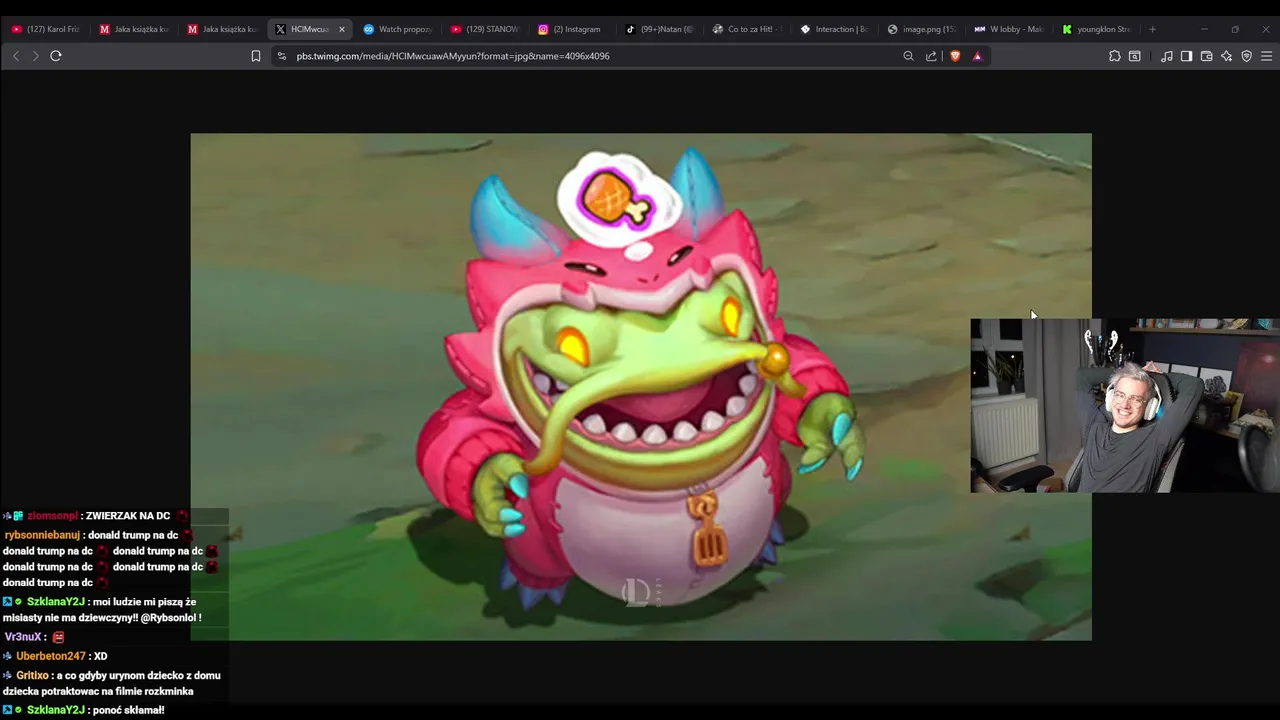Open the Extensions puzzle piece icon
Viewport: 1280px width, 720px height.
point(1115,56)
